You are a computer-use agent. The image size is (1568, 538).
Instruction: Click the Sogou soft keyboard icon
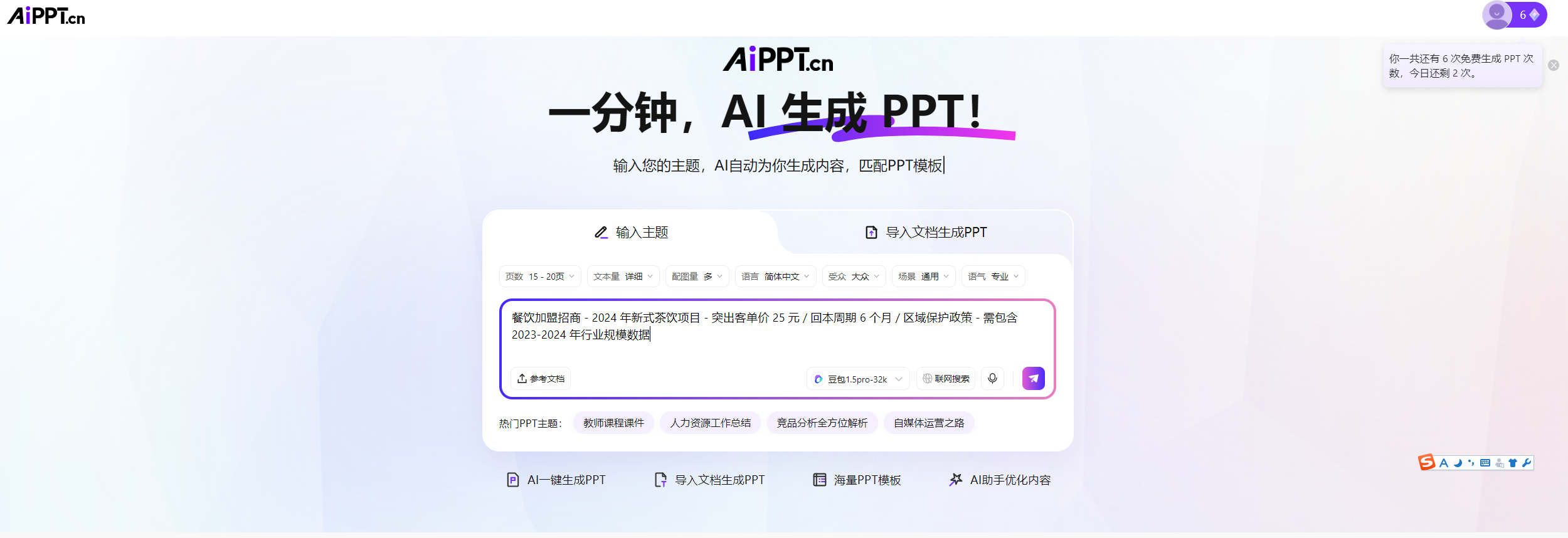point(1485,463)
